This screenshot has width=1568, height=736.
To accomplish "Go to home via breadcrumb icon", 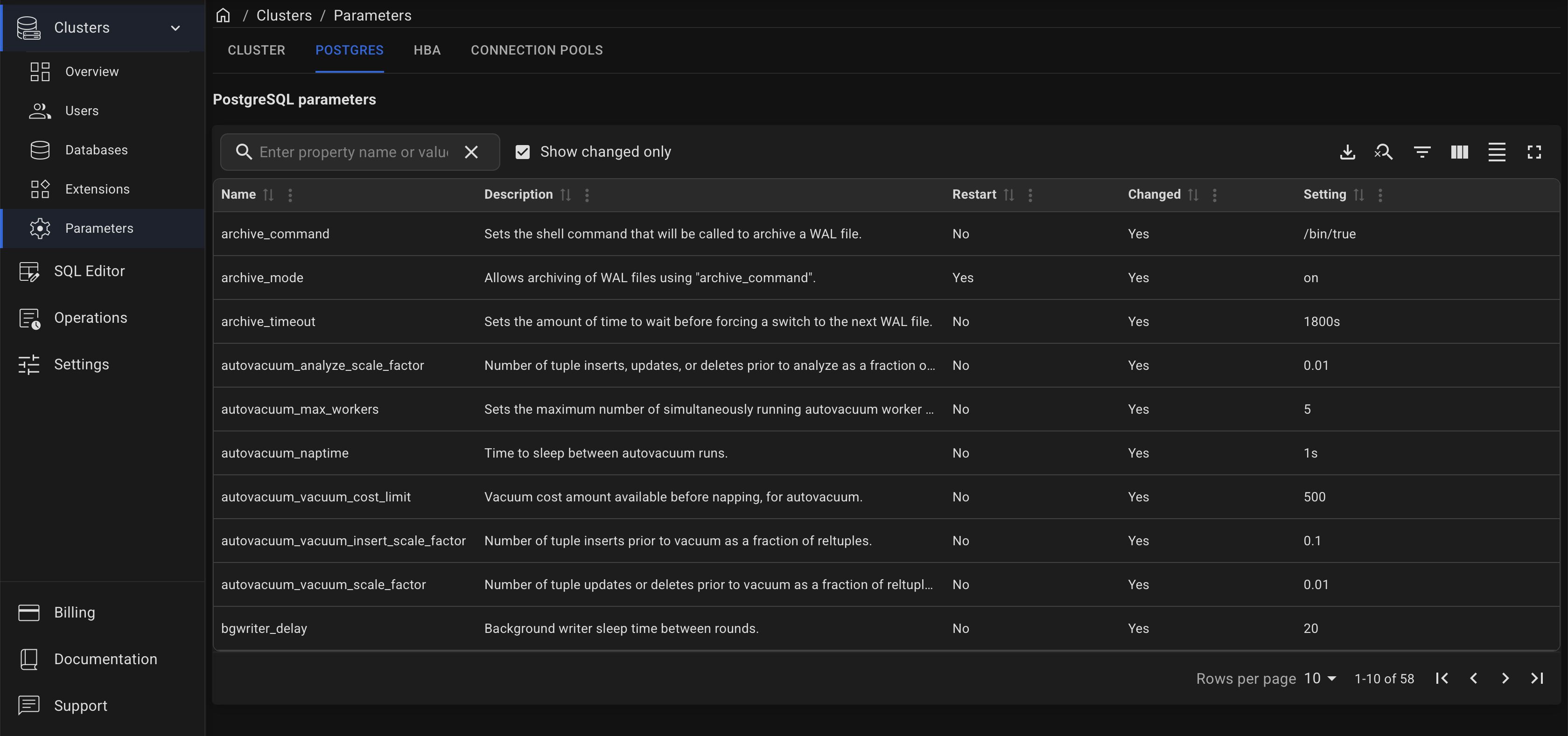I will coord(224,15).
